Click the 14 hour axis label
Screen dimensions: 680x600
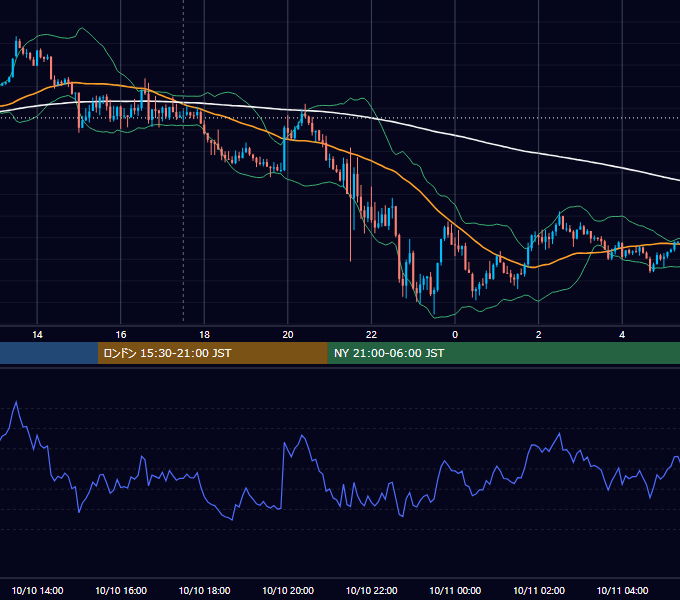pyautogui.click(x=37, y=335)
